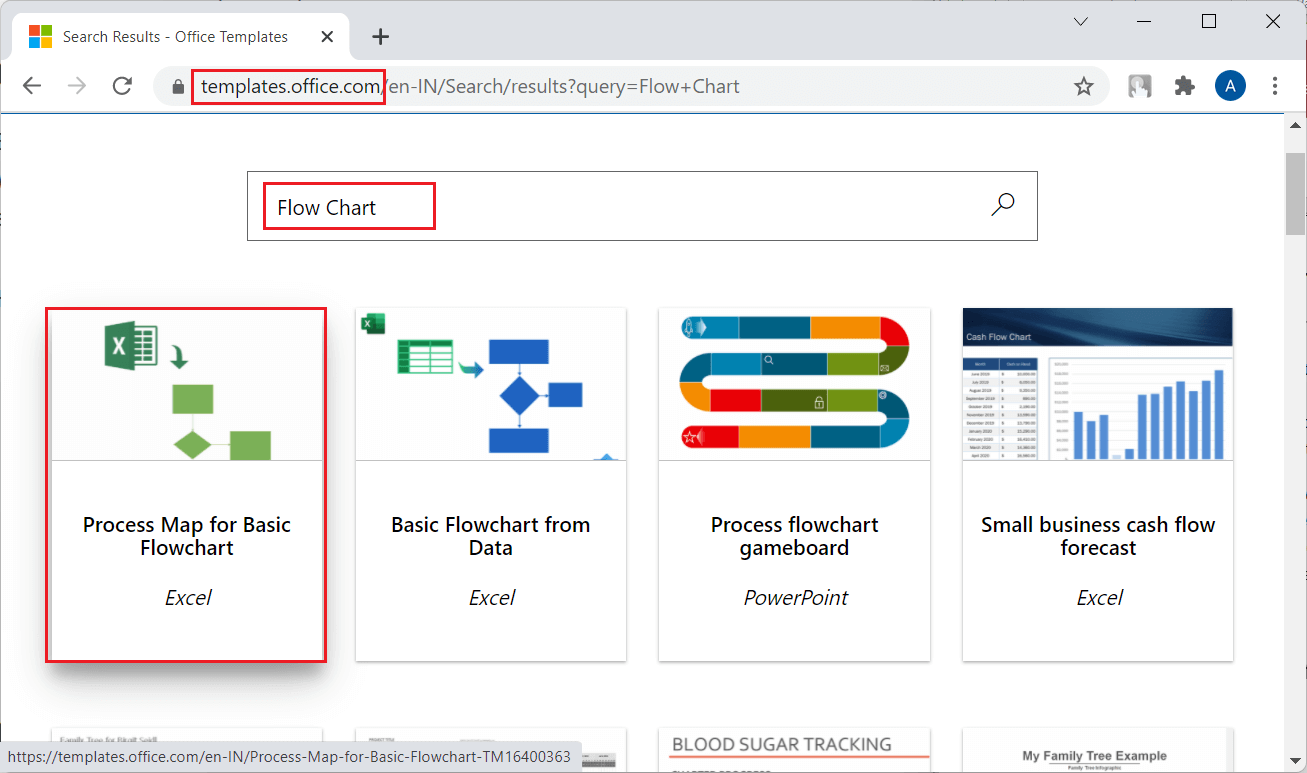Click the address bar URL
Viewport: 1307px width, 773px height.
(x=470, y=86)
